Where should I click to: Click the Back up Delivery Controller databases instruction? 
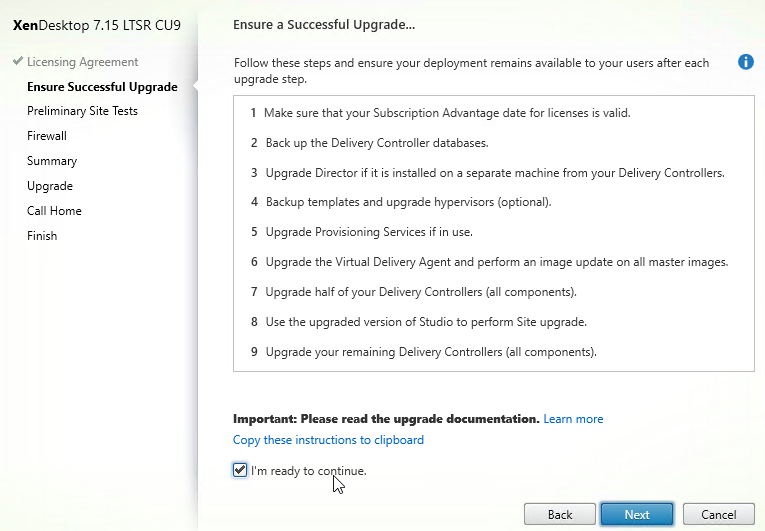[377, 143]
